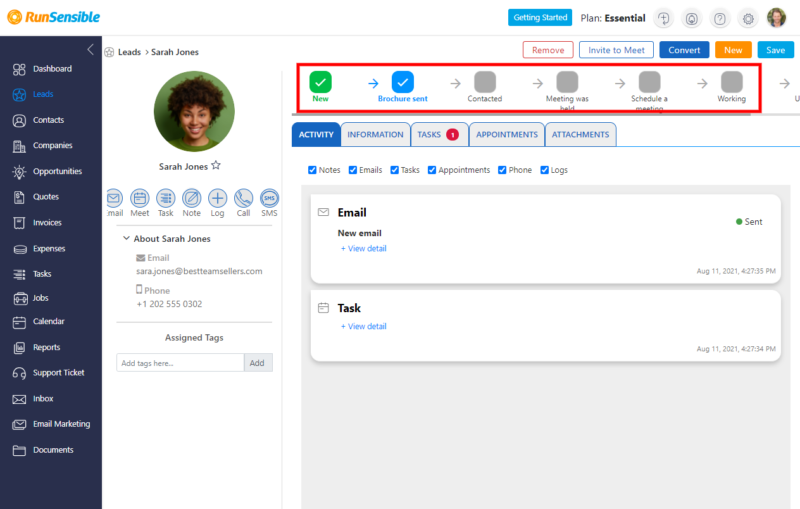Open the Dashboard sidebar item
800x509 pixels.
click(43, 69)
